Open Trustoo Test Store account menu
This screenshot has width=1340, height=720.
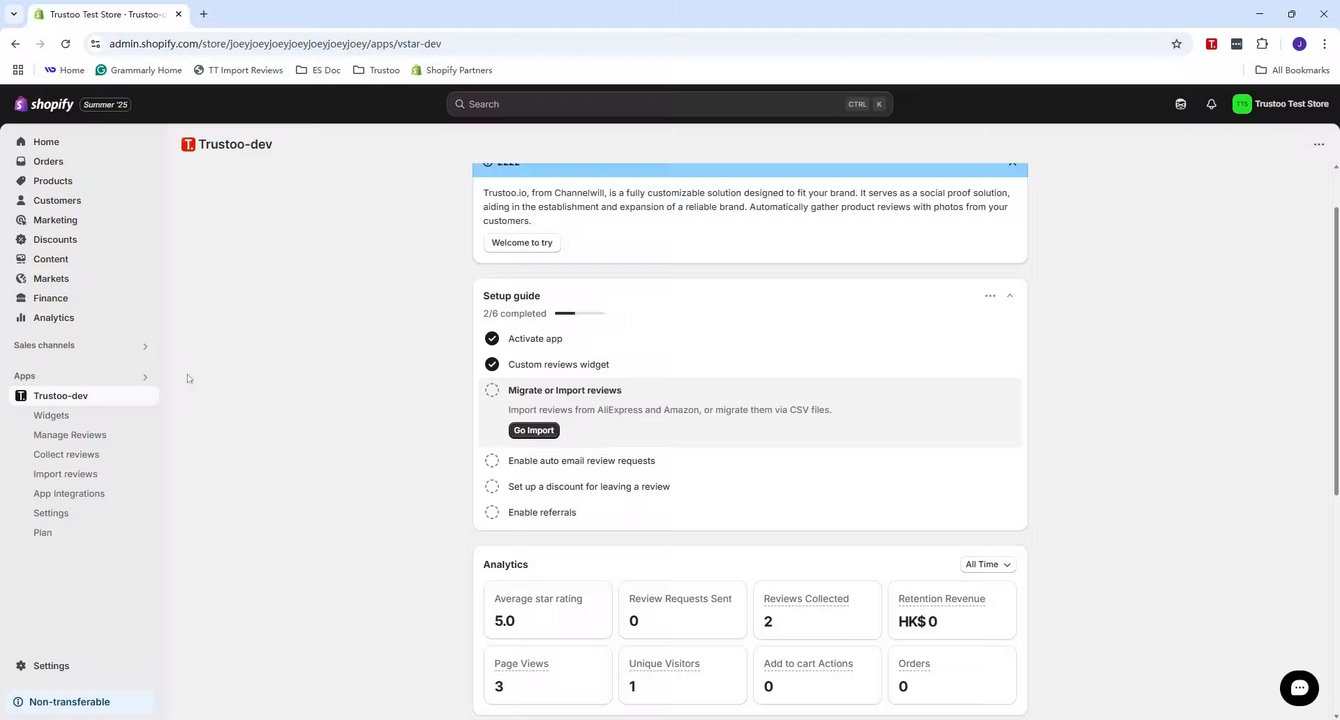pyautogui.click(x=1280, y=104)
